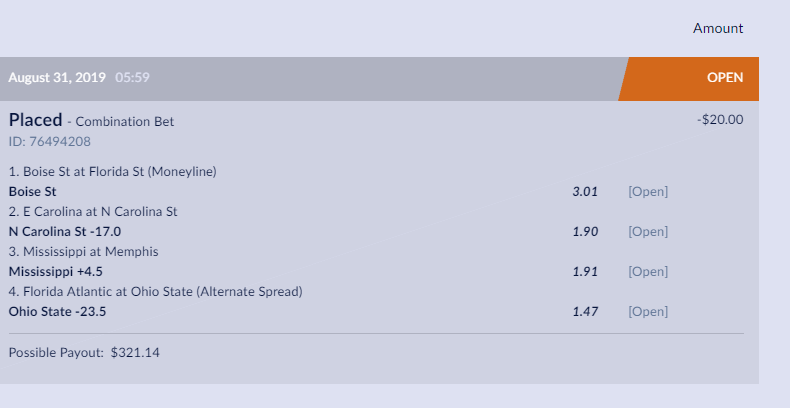Click the orange OPEN status badge

coord(689,79)
